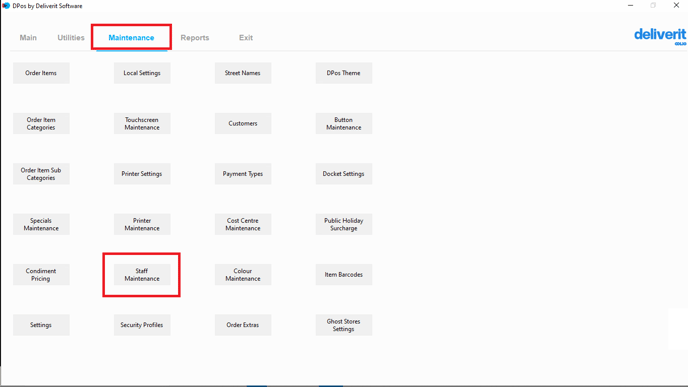Screen dimensions: 688x387
Task: Click the deliverit logo
Action: point(660,36)
